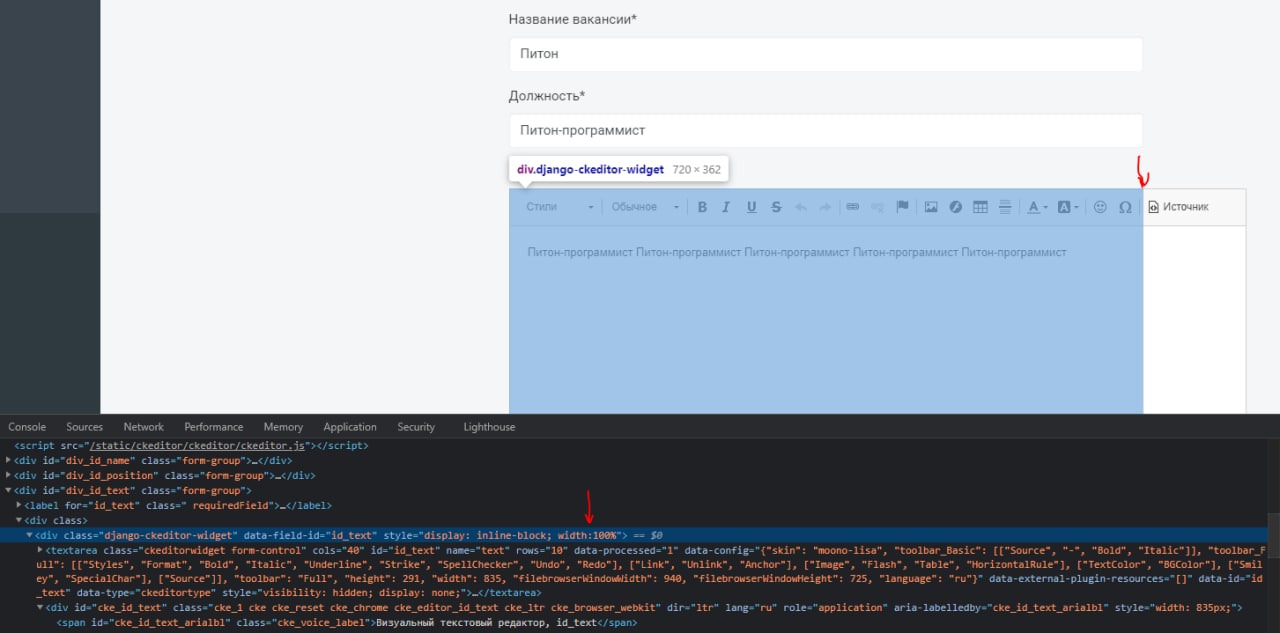This screenshot has height=633, width=1280.
Task: Open the Performance tab in DevTools
Action: click(214, 427)
